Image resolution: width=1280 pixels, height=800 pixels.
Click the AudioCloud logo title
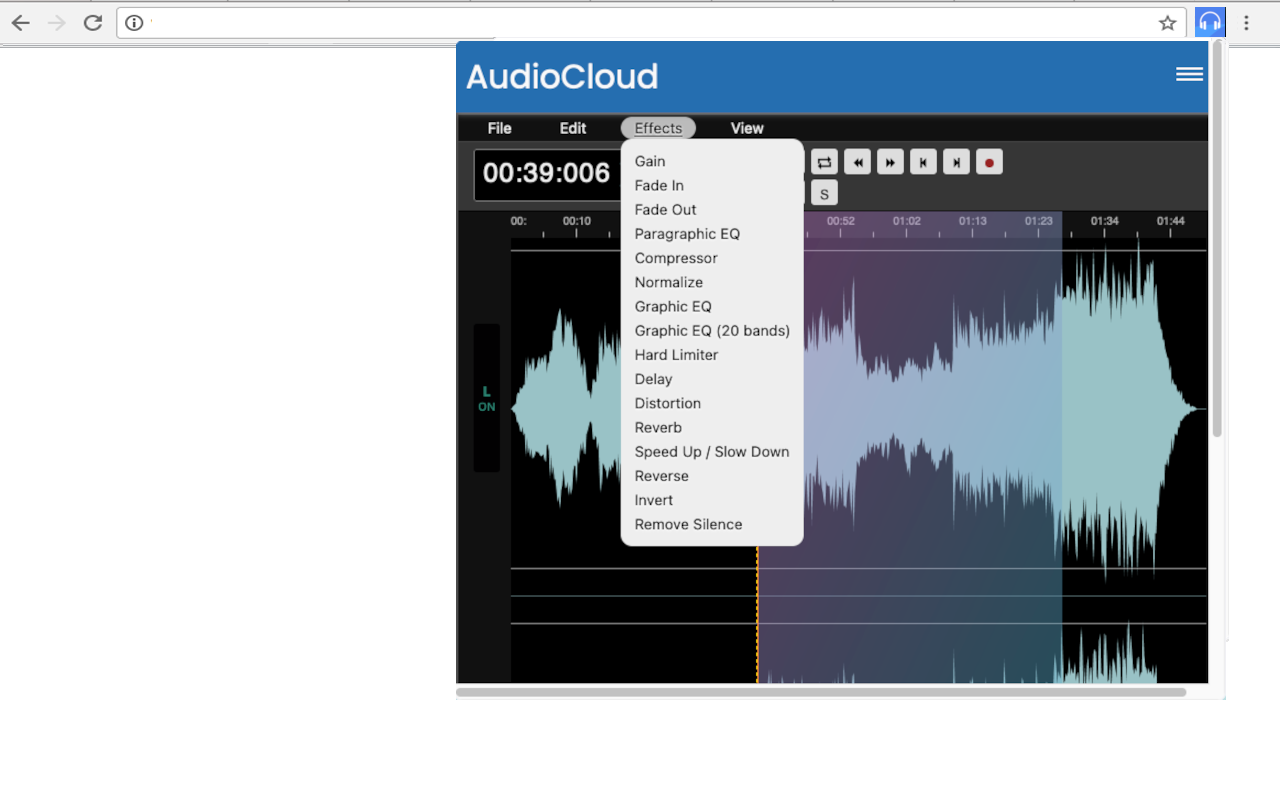[562, 76]
